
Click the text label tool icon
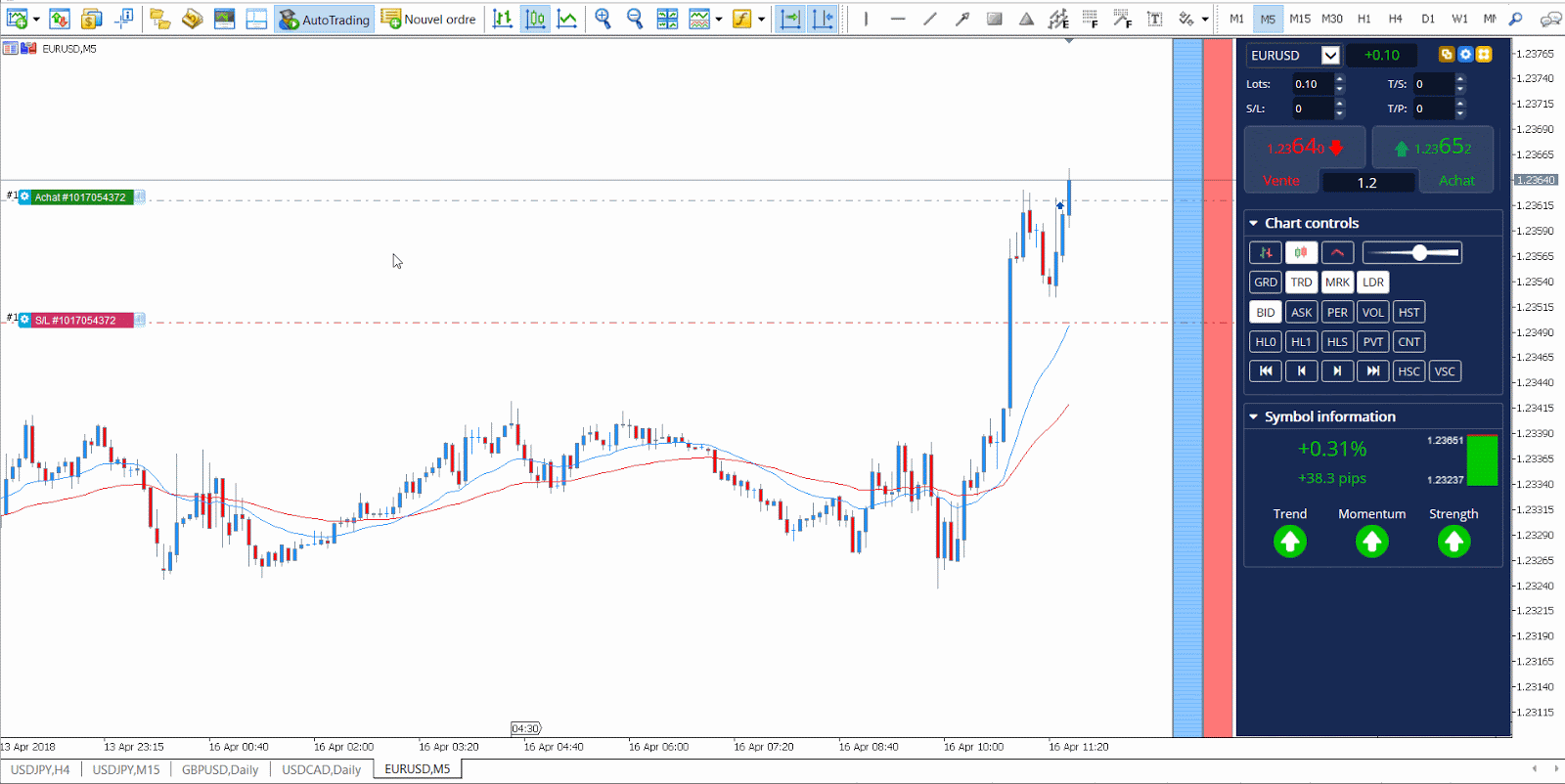tap(1154, 19)
